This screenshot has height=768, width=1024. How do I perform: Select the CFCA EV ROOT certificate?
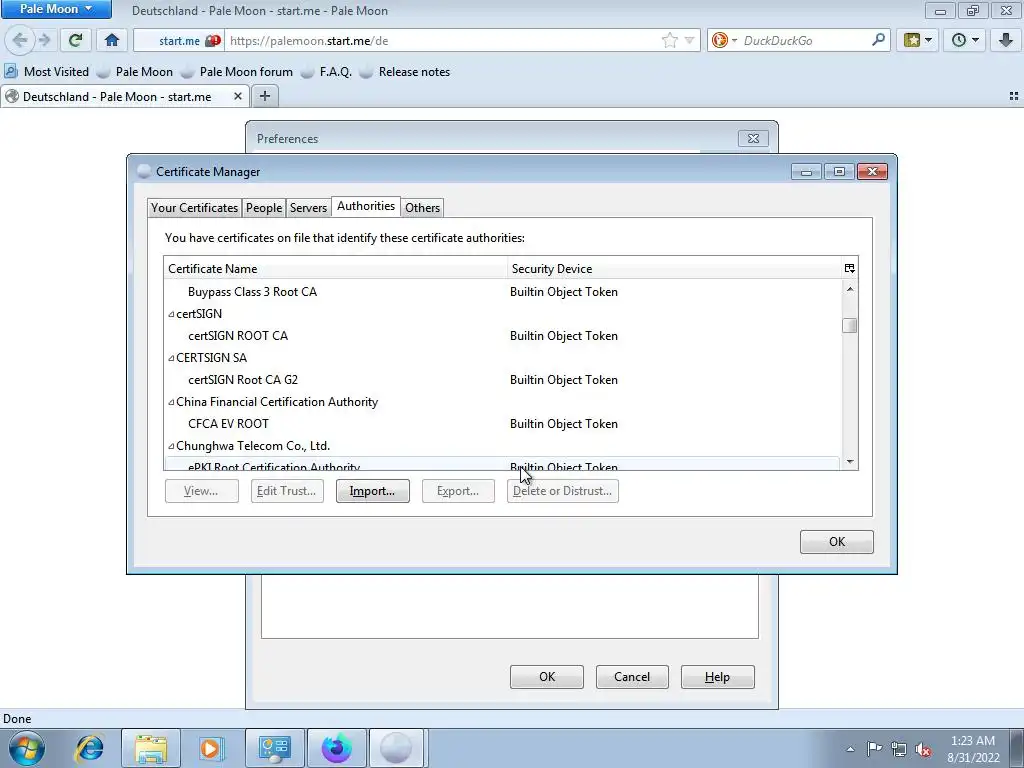(x=502, y=424)
